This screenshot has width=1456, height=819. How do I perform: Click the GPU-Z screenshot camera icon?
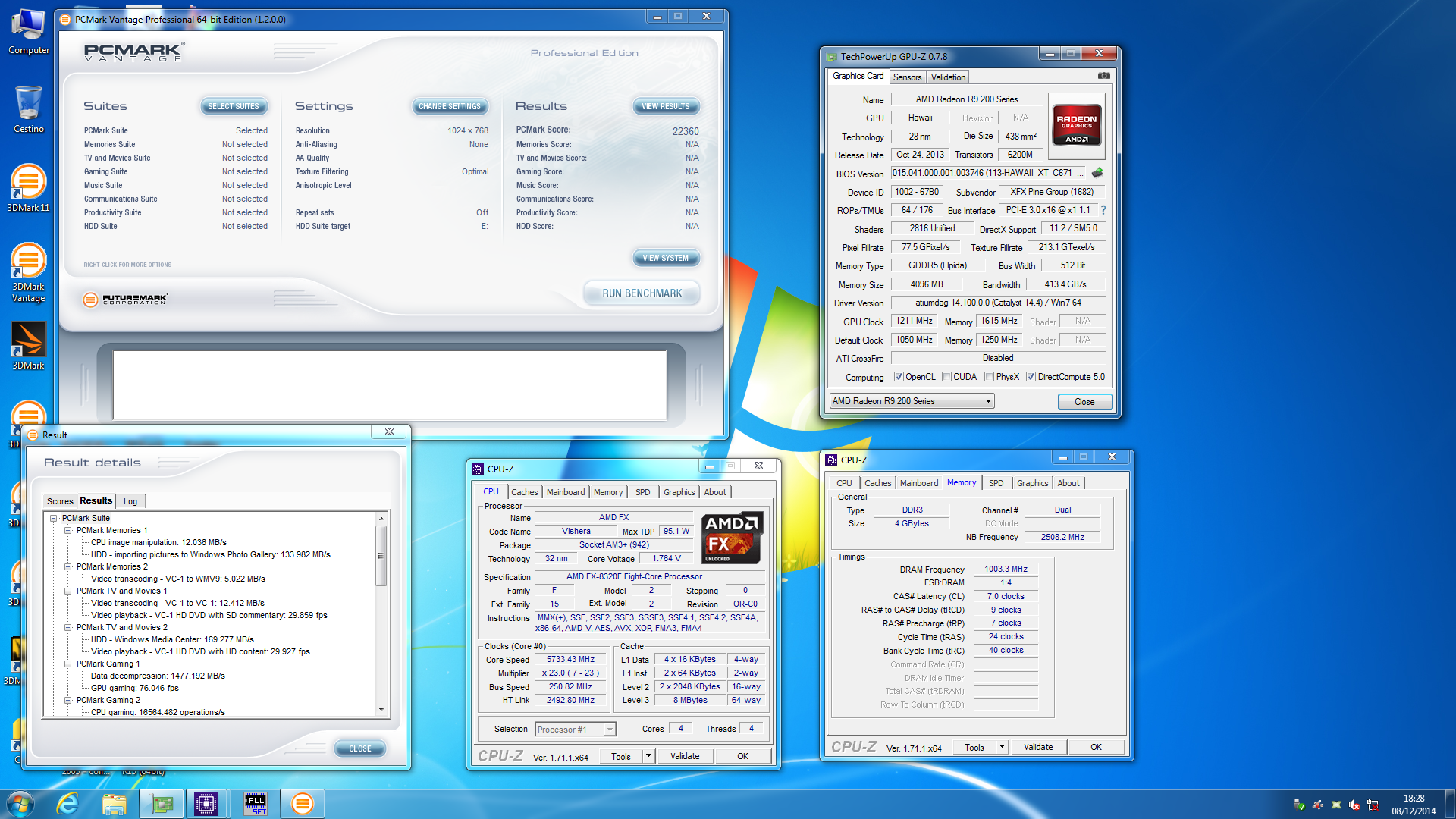pyautogui.click(x=1103, y=76)
